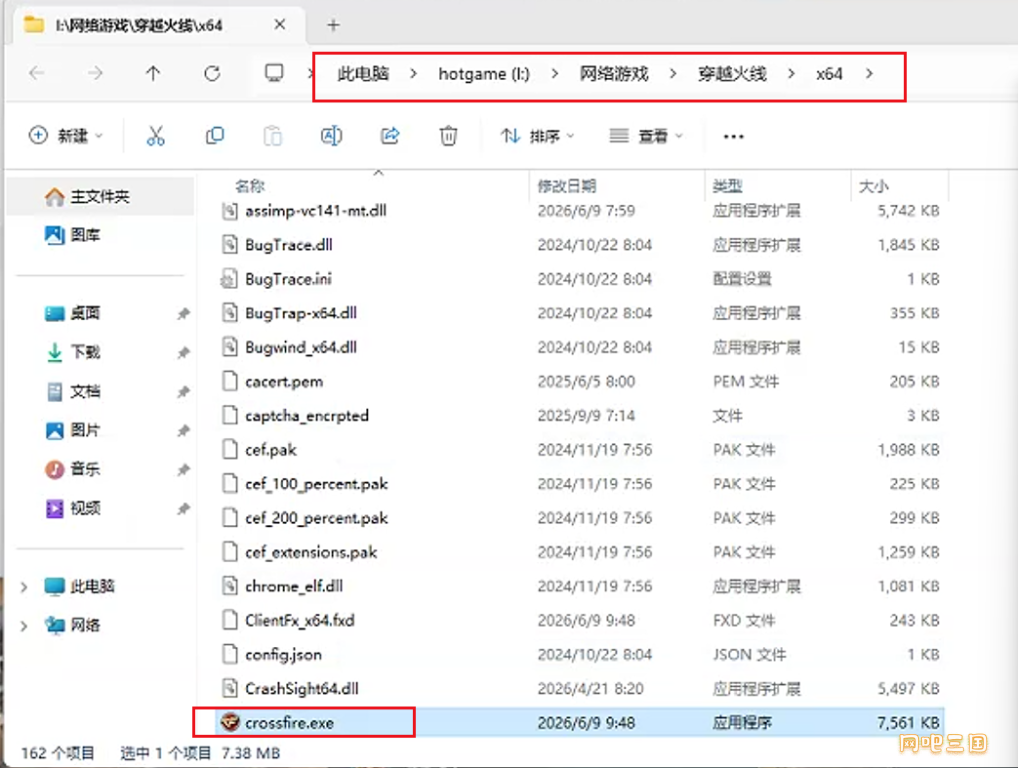This screenshot has height=768, width=1018.
Task: Open 下载 (Downloads) in sidebar
Action: 72,353
